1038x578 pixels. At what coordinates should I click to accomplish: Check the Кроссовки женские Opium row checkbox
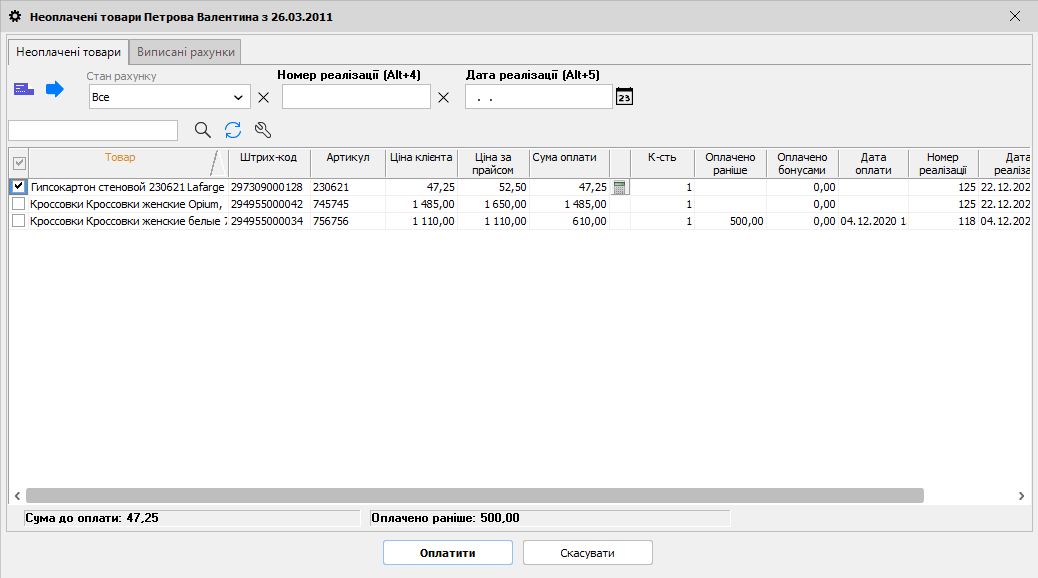18,204
